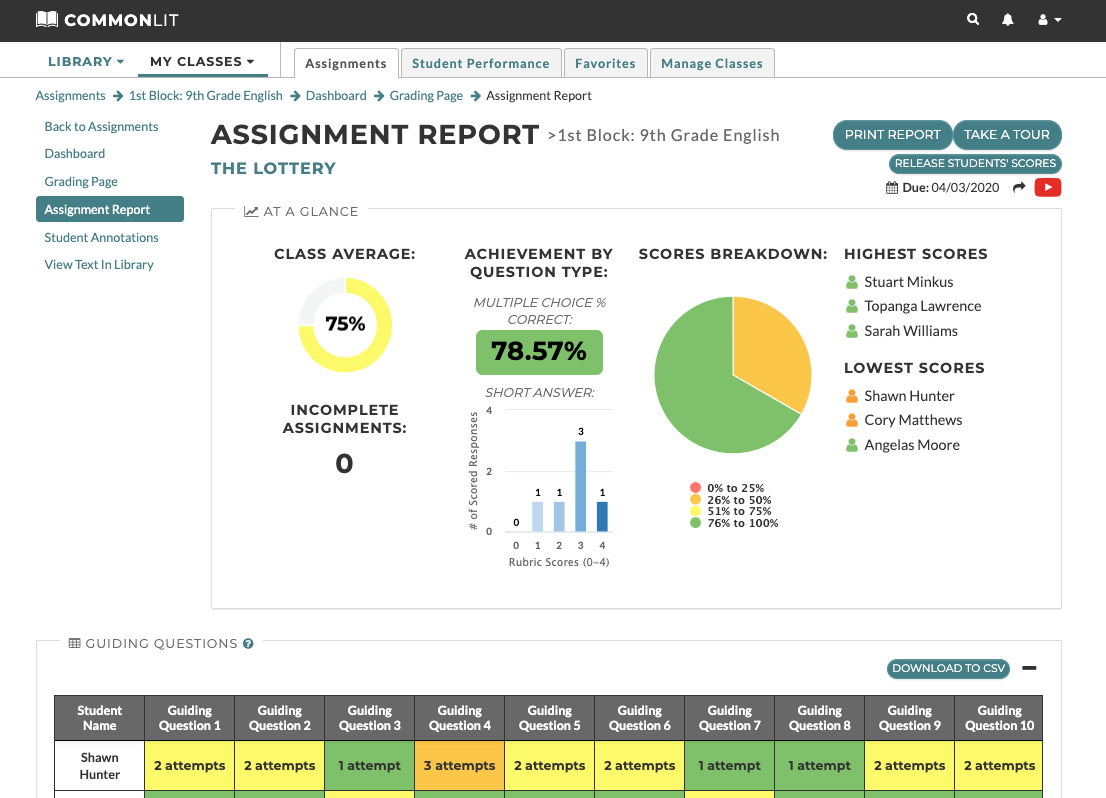The width and height of the screenshot is (1106, 798).
Task: Open the Guiding Questions help icon
Action: click(248, 643)
